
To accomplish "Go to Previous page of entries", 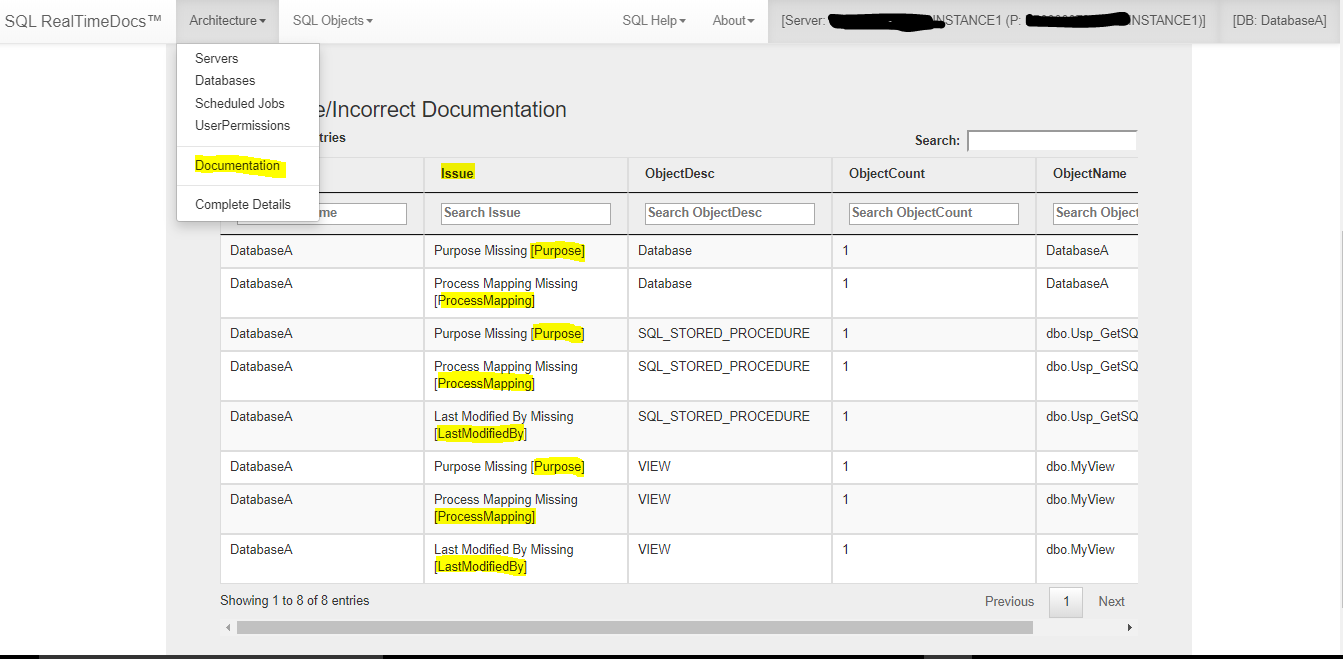I will coord(1009,601).
